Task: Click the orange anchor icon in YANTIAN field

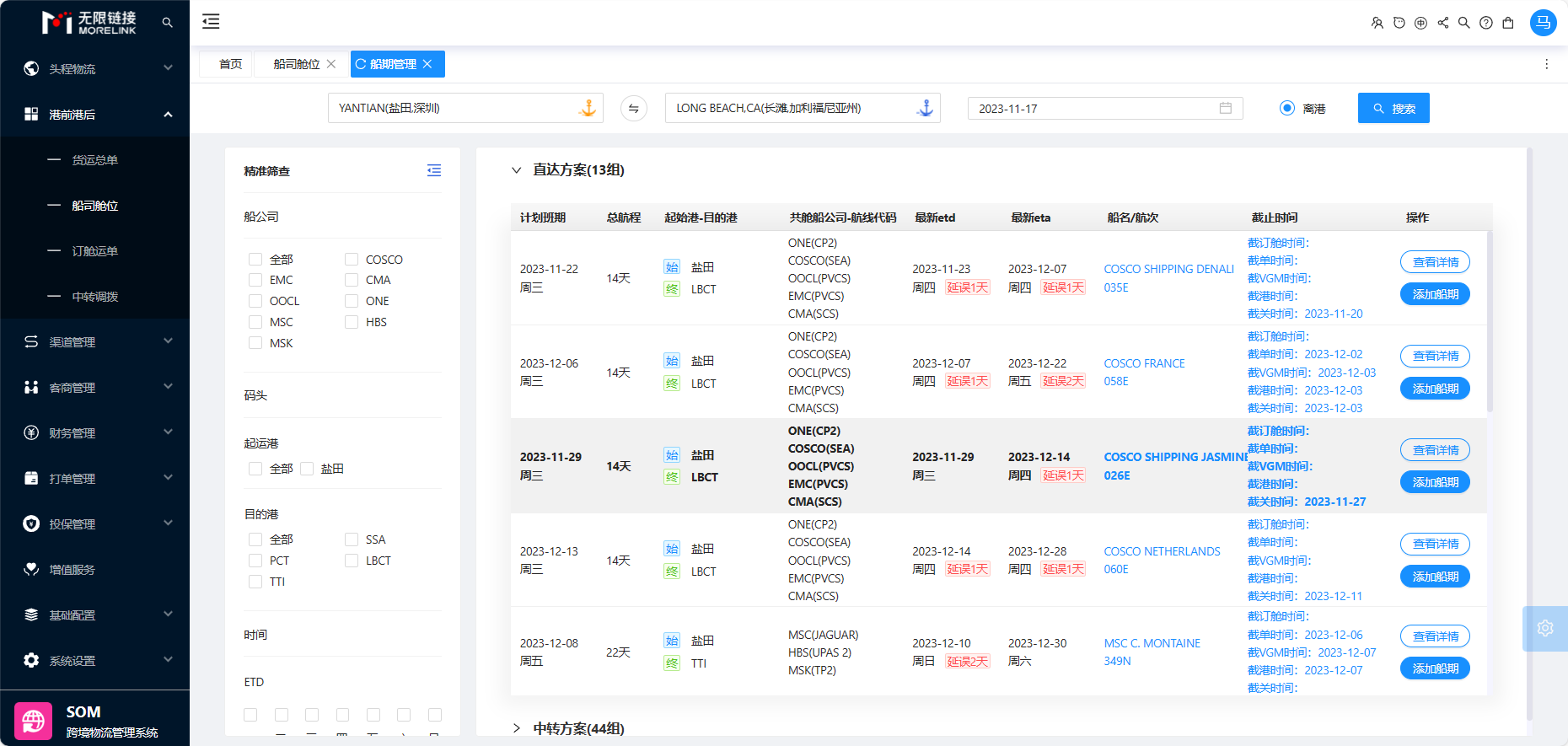Action: point(588,108)
